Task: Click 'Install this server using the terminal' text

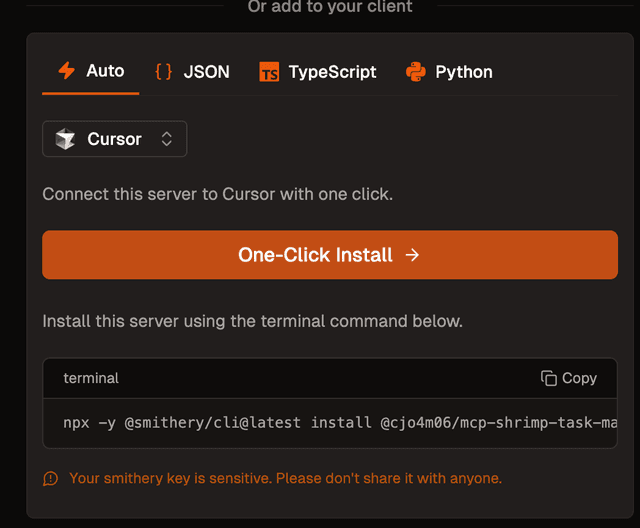Action: (x=253, y=321)
